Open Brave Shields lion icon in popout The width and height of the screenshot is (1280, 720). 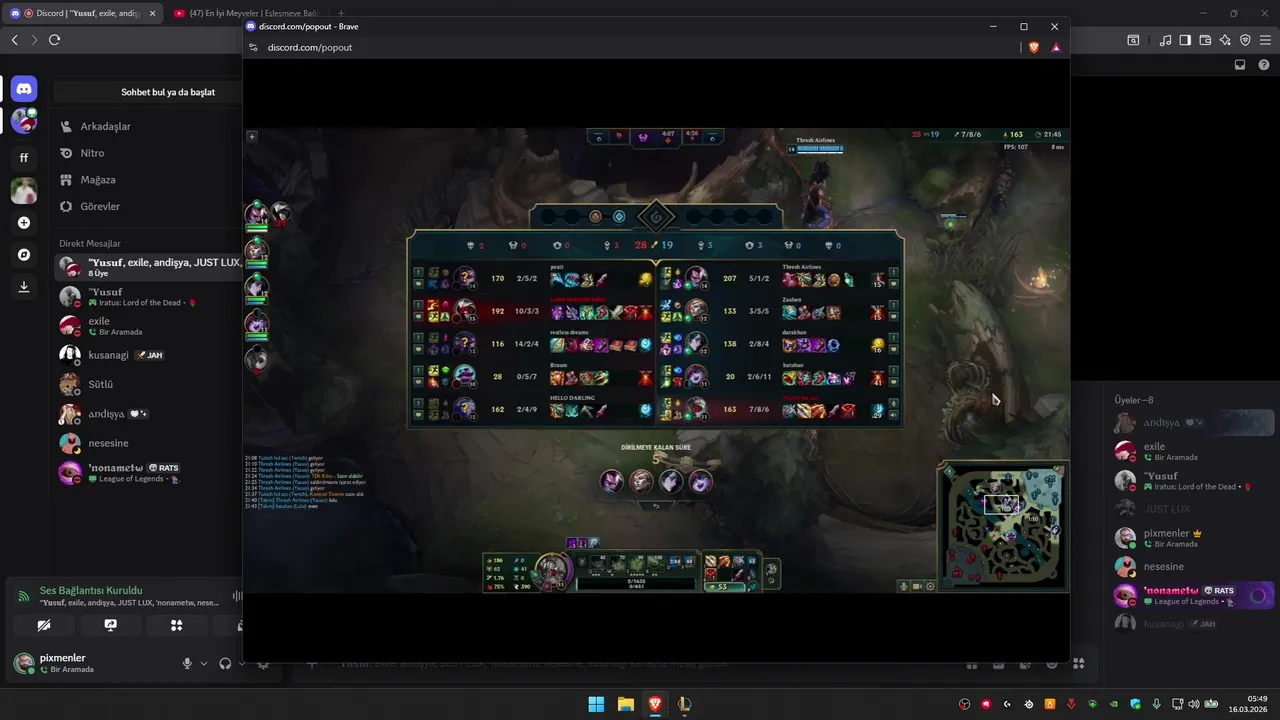1034,47
